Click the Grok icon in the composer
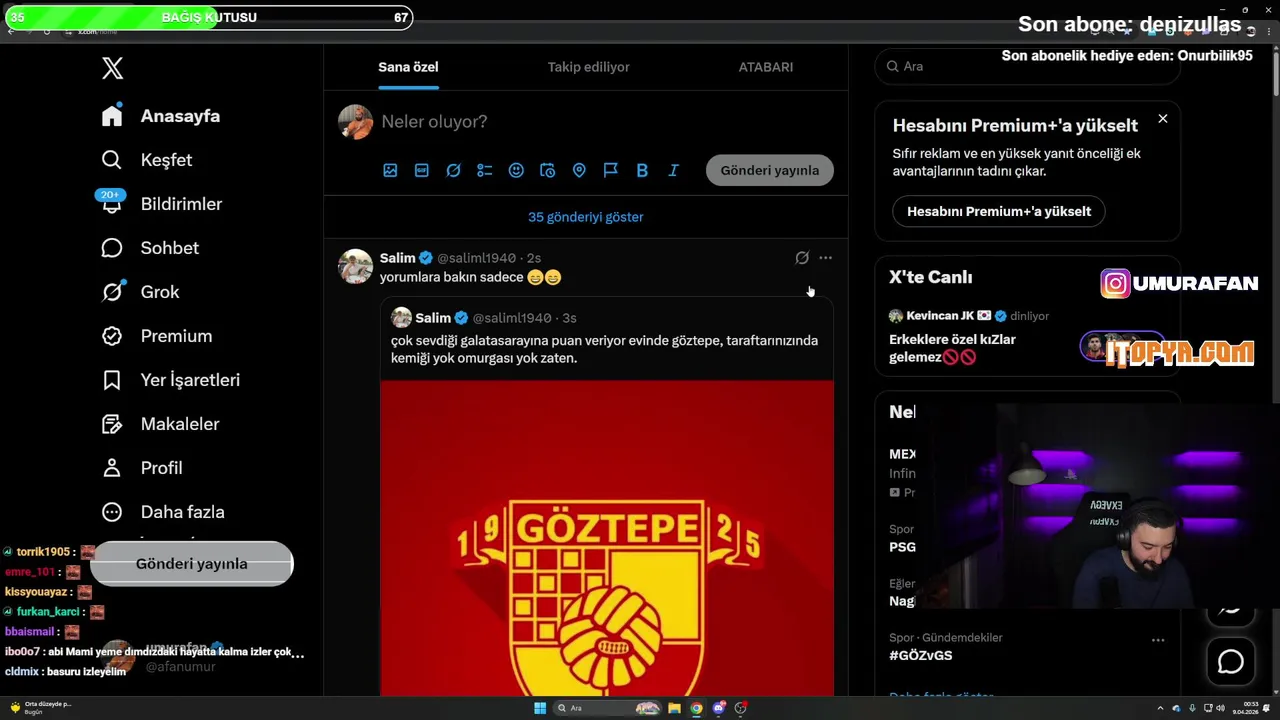This screenshot has height=720, width=1280. pyautogui.click(x=453, y=171)
